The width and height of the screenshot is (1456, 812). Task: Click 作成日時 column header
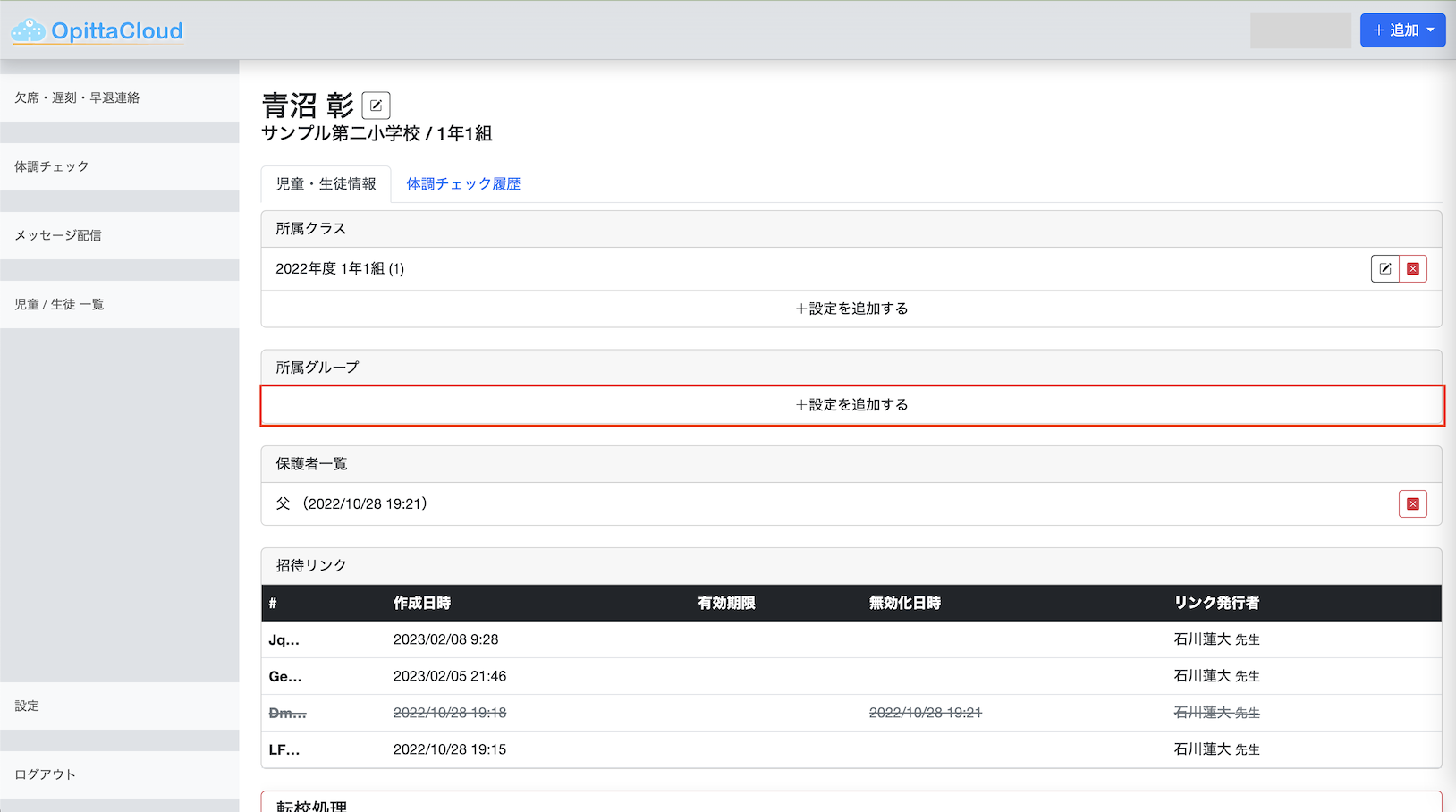click(422, 603)
